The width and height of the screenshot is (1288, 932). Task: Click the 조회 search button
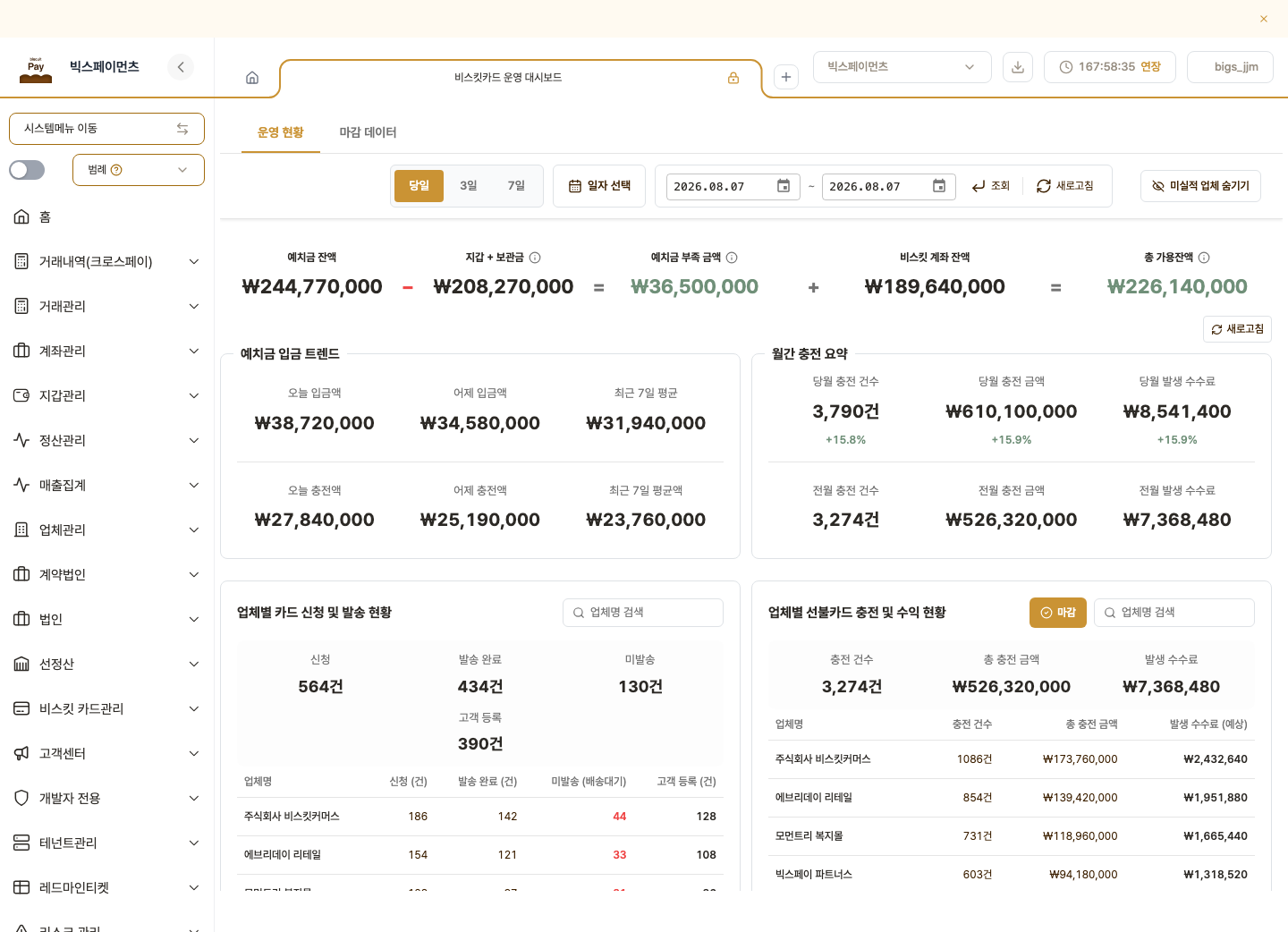pyautogui.click(x=991, y=186)
